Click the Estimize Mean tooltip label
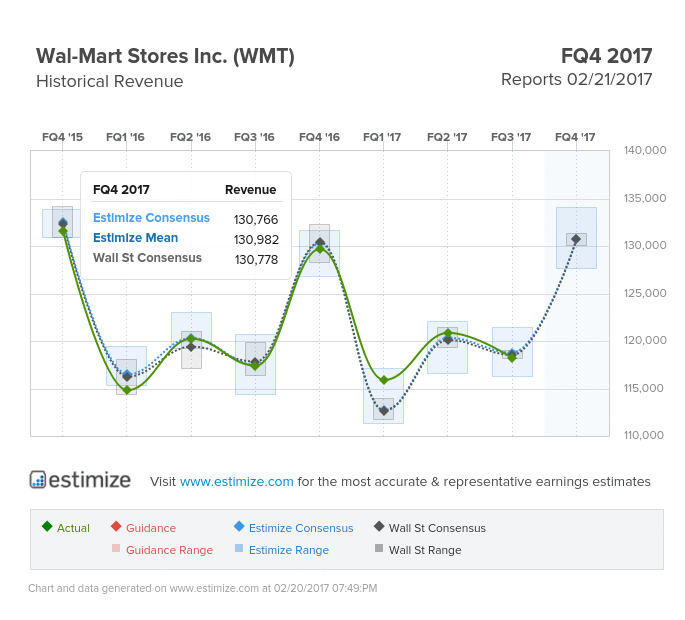The image size is (685, 620). 135,238
